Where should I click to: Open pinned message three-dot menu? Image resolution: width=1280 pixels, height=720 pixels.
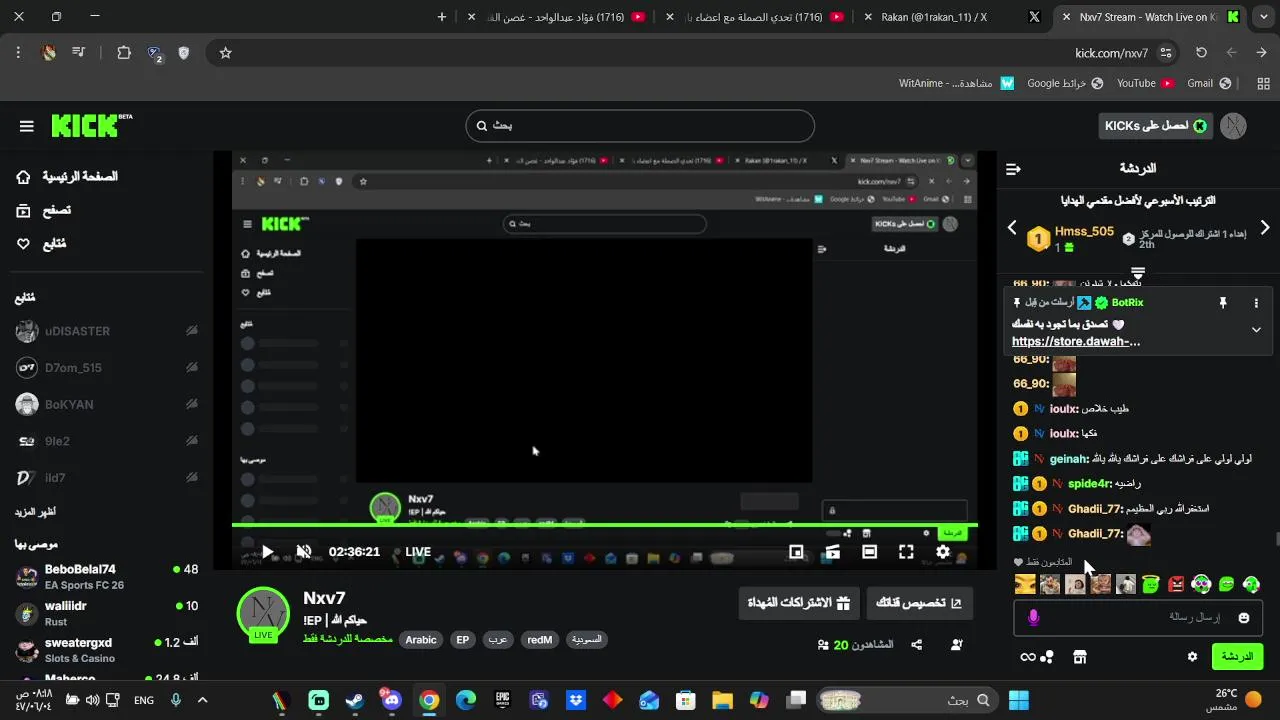[x=1256, y=303]
